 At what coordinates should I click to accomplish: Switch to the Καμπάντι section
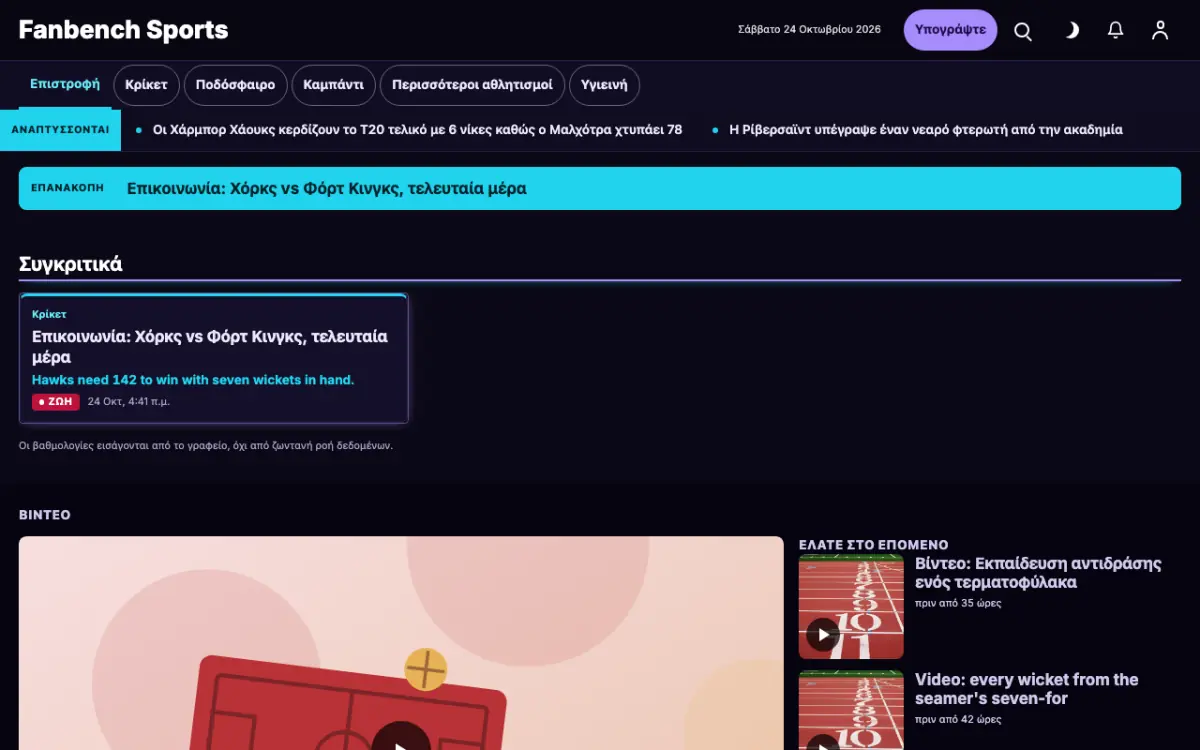point(333,85)
